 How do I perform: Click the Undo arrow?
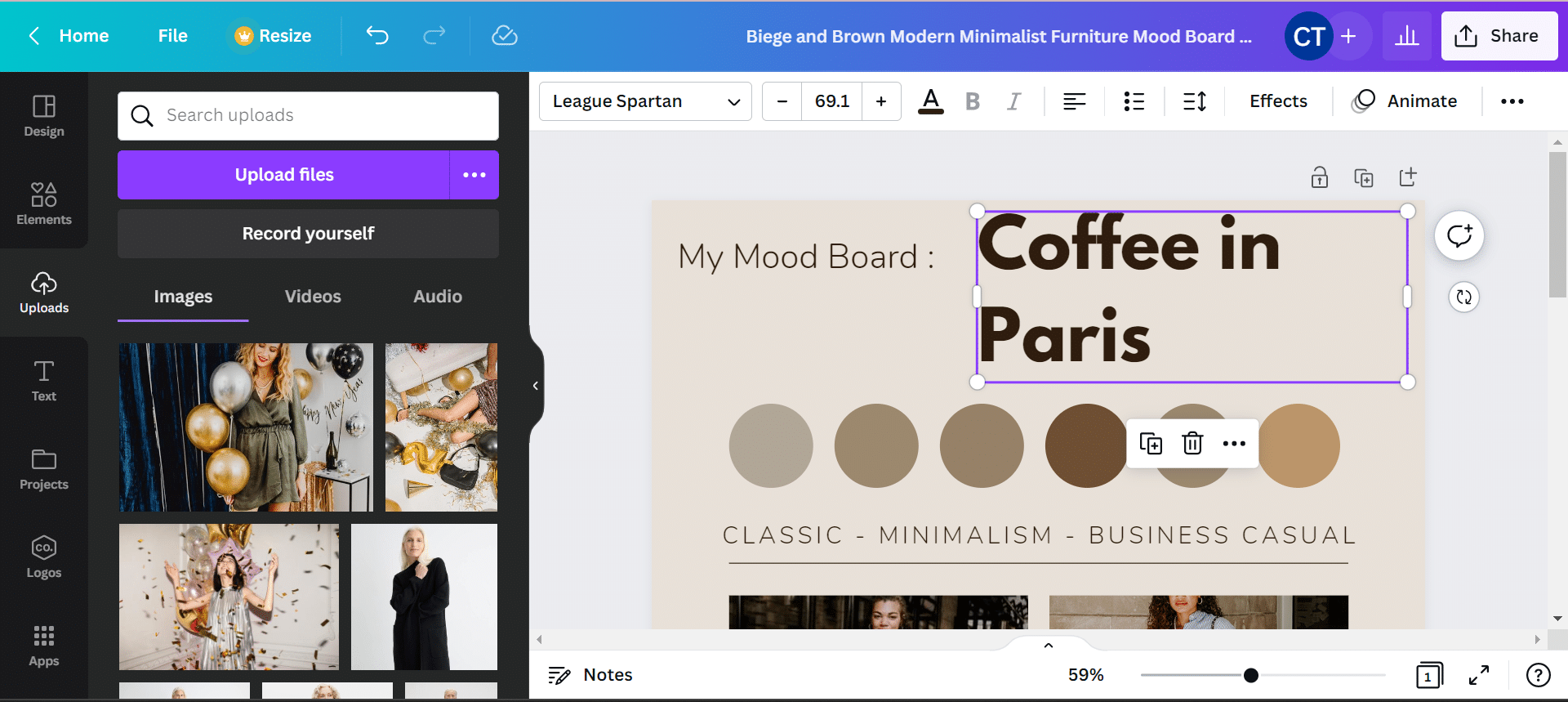coord(377,35)
